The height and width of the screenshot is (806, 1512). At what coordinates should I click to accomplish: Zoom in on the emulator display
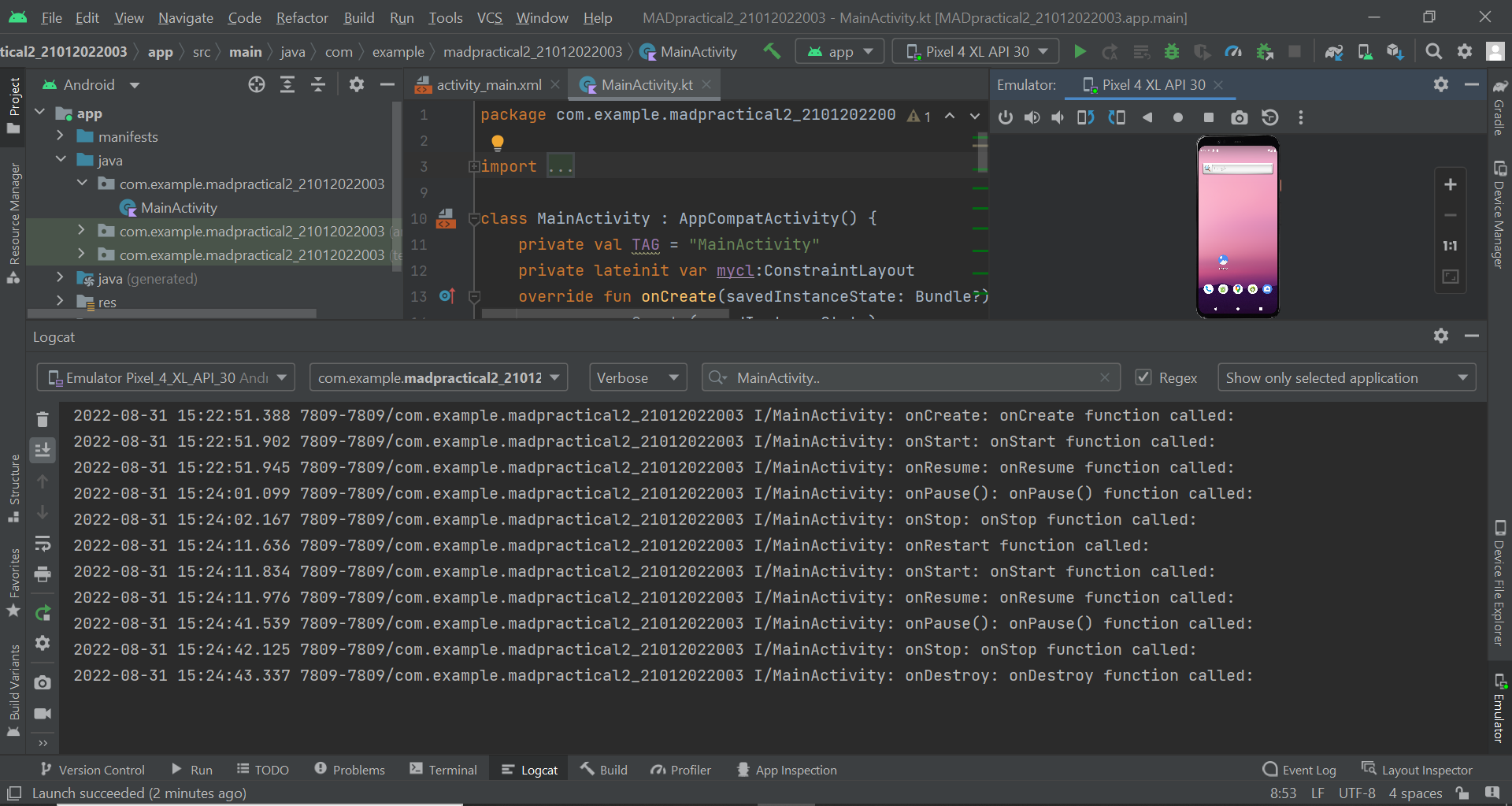click(1450, 184)
